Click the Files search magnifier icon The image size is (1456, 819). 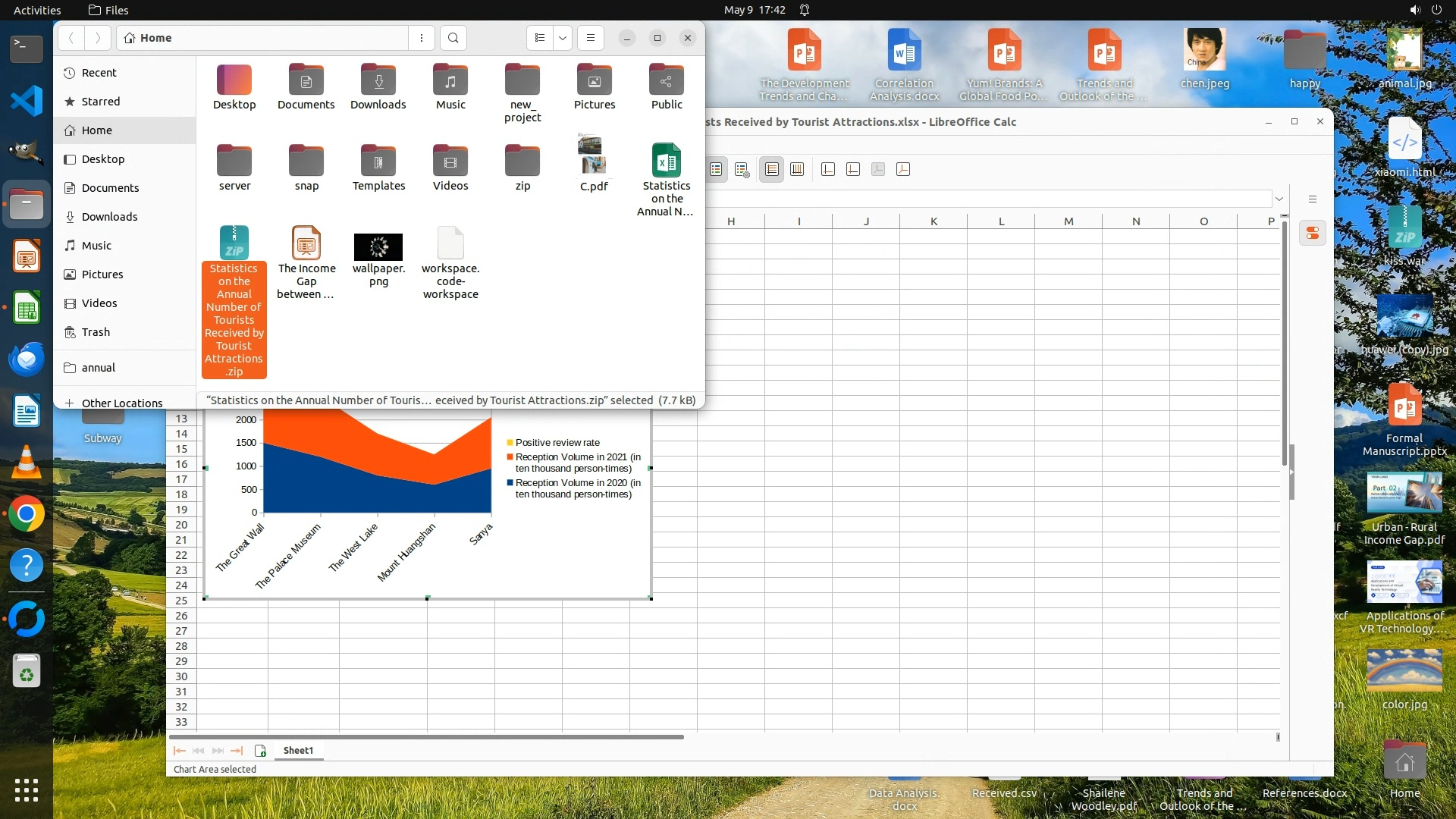point(453,38)
